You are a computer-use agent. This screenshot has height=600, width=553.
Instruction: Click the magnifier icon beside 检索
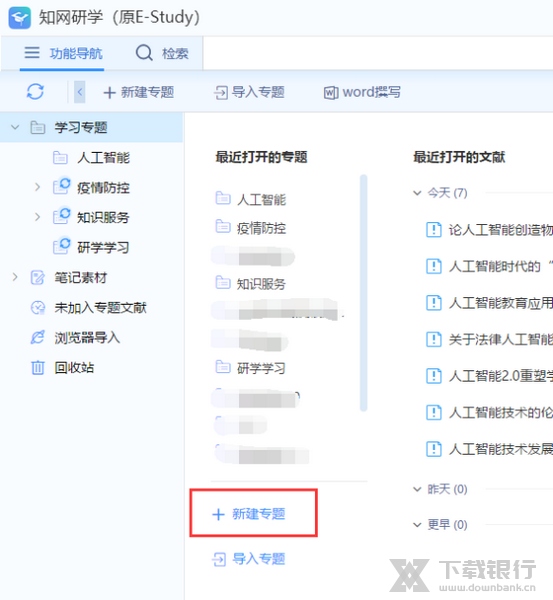(x=144, y=53)
